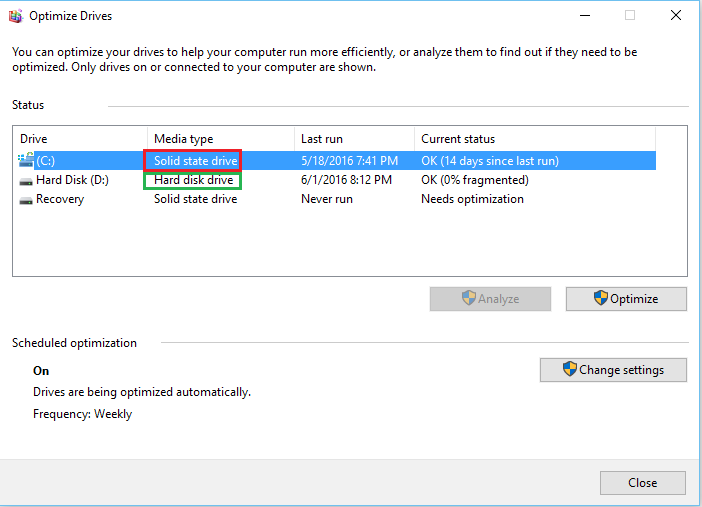Click the Solid state drive cell for C:

tap(196, 161)
